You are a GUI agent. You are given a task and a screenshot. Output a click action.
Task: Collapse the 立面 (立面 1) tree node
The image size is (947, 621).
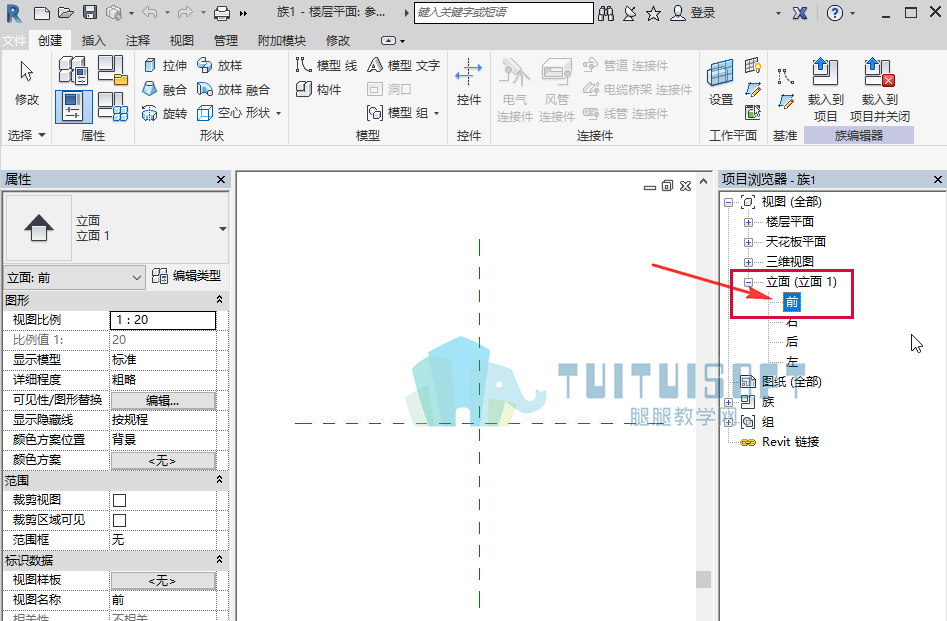pos(748,282)
